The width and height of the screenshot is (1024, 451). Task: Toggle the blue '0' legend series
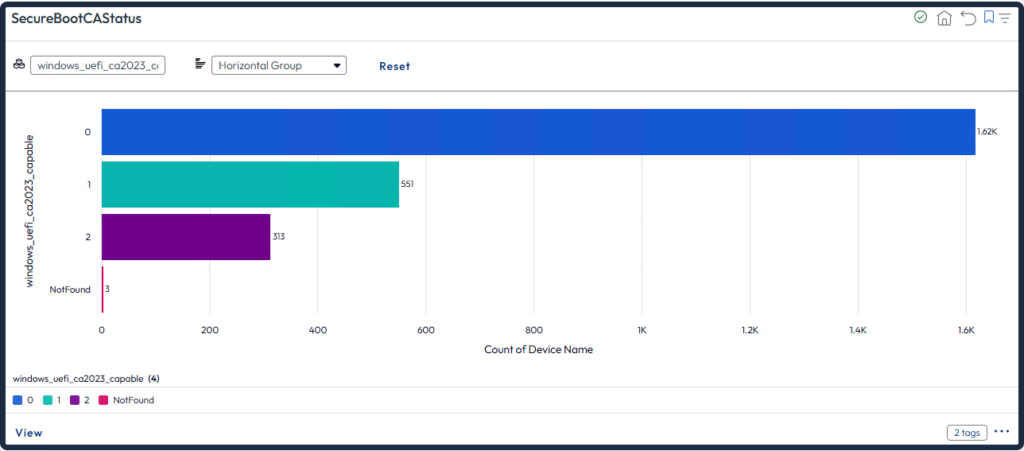(x=23, y=400)
